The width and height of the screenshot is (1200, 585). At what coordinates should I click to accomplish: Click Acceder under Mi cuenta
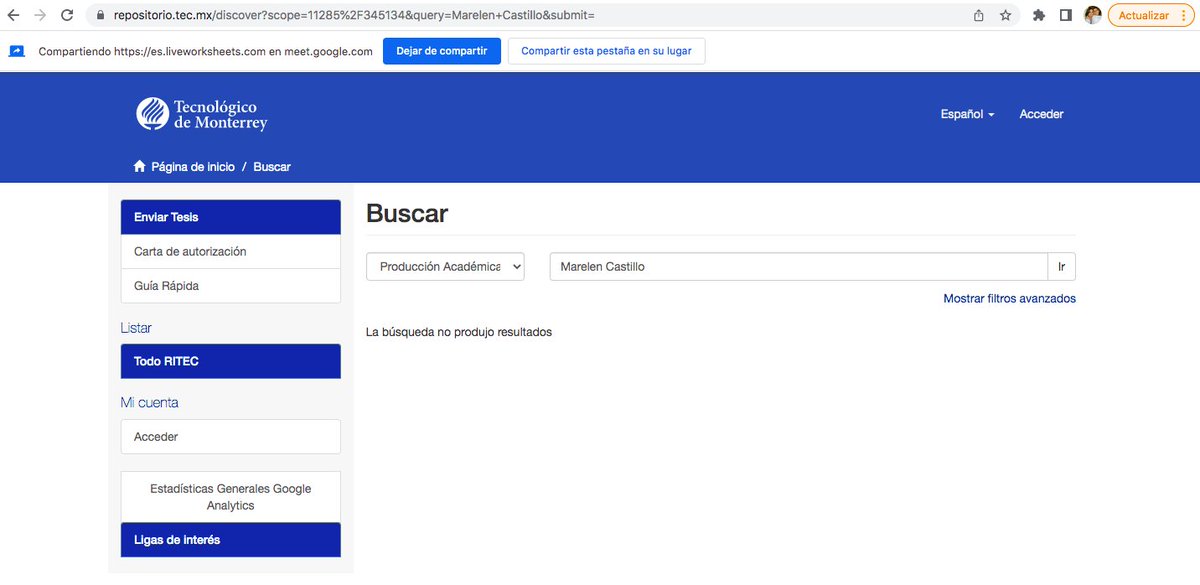click(x=231, y=437)
